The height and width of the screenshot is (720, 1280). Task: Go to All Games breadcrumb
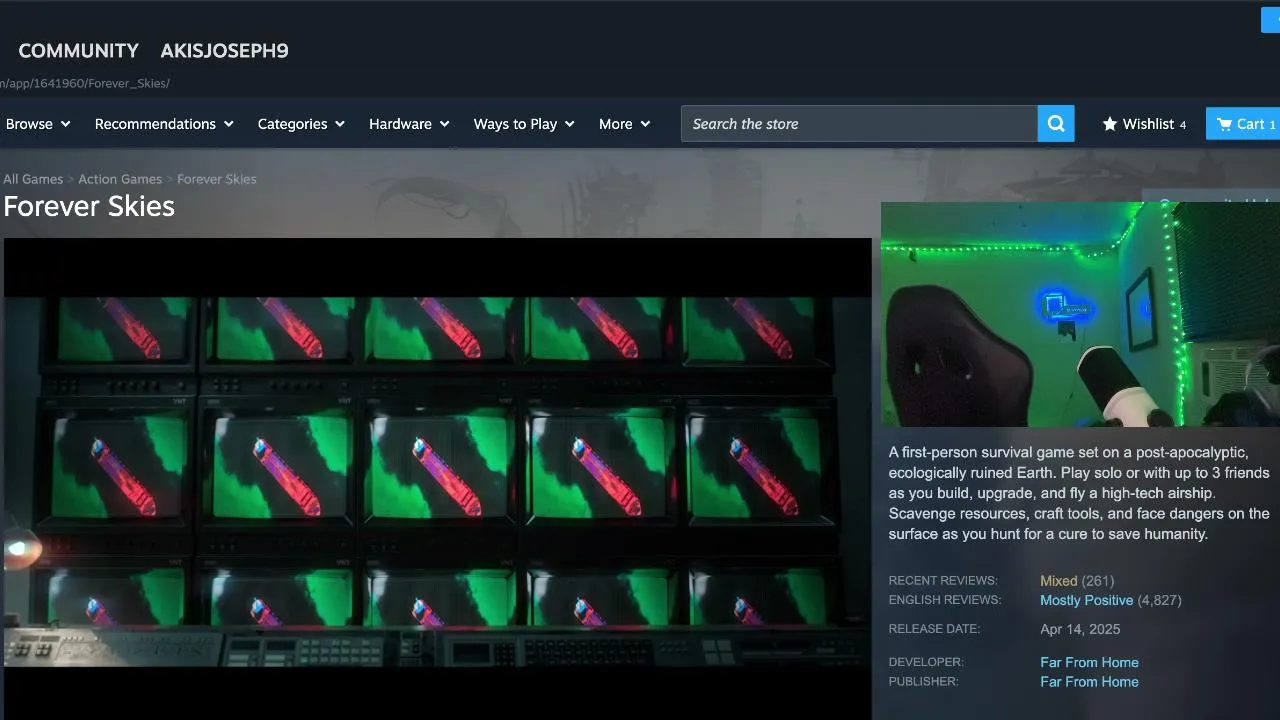[x=33, y=179]
